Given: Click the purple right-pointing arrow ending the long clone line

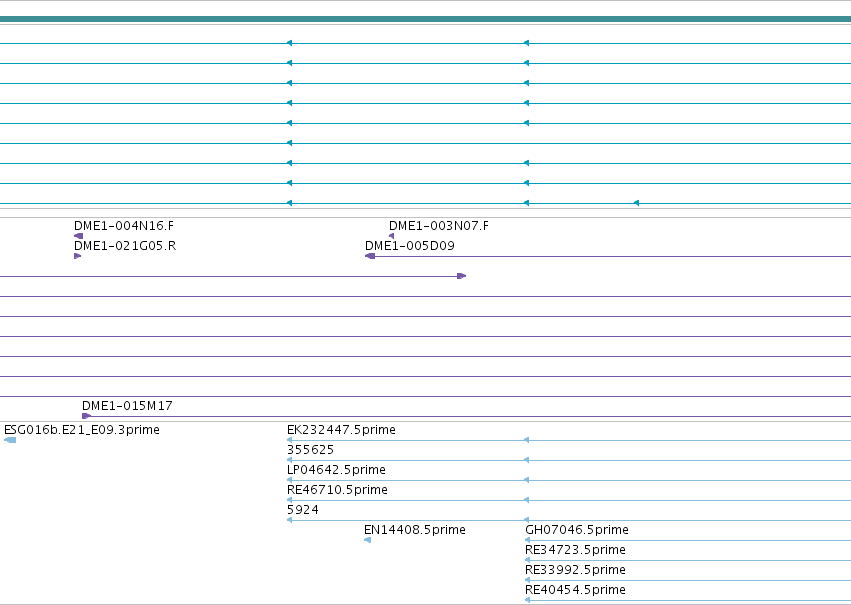Looking at the screenshot, I should click(x=462, y=276).
